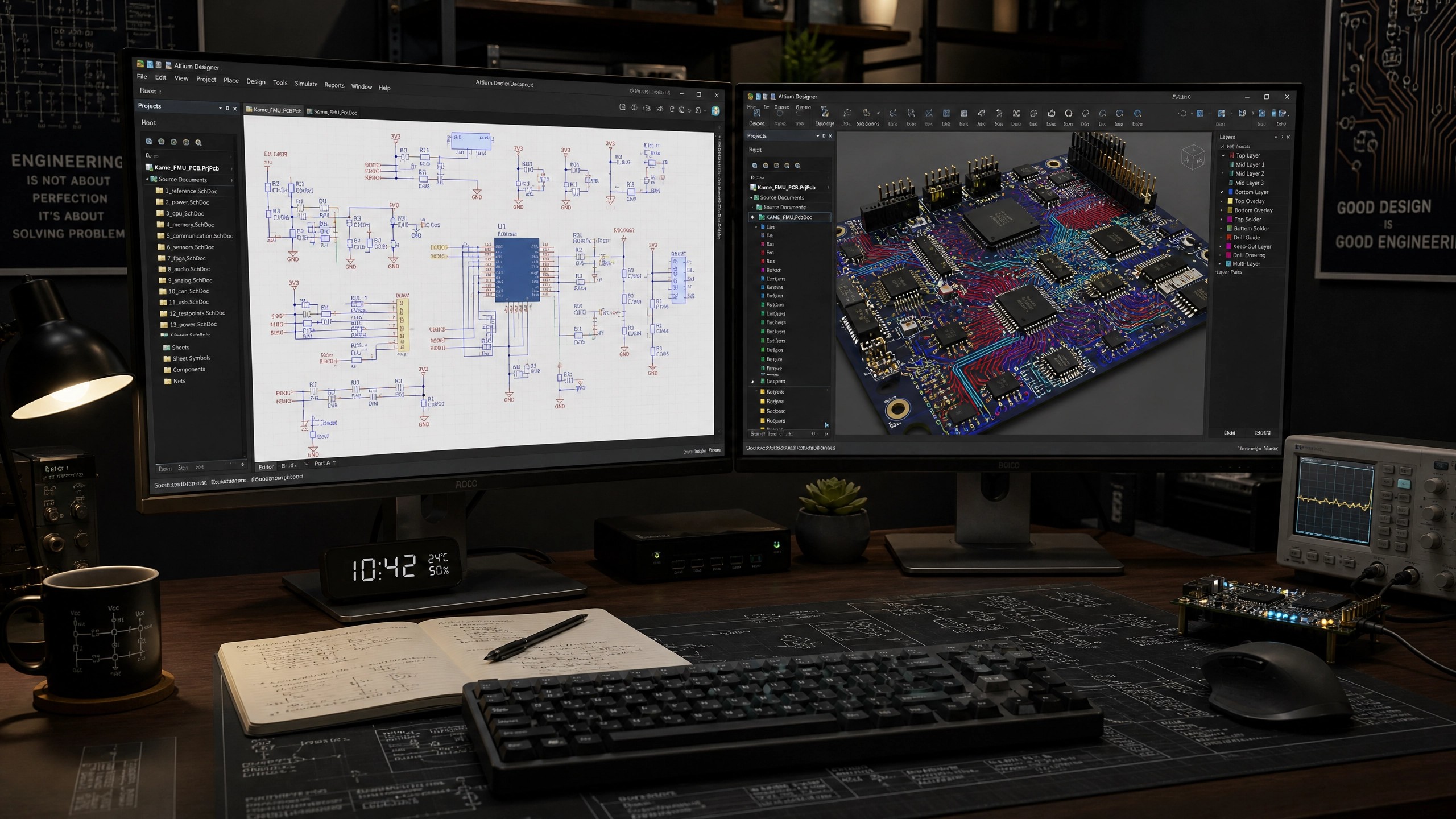Screen dimensions: 1456x819
Task: Open the Layers panel dropdown arrow
Action: pyautogui.click(x=1276, y=137)
